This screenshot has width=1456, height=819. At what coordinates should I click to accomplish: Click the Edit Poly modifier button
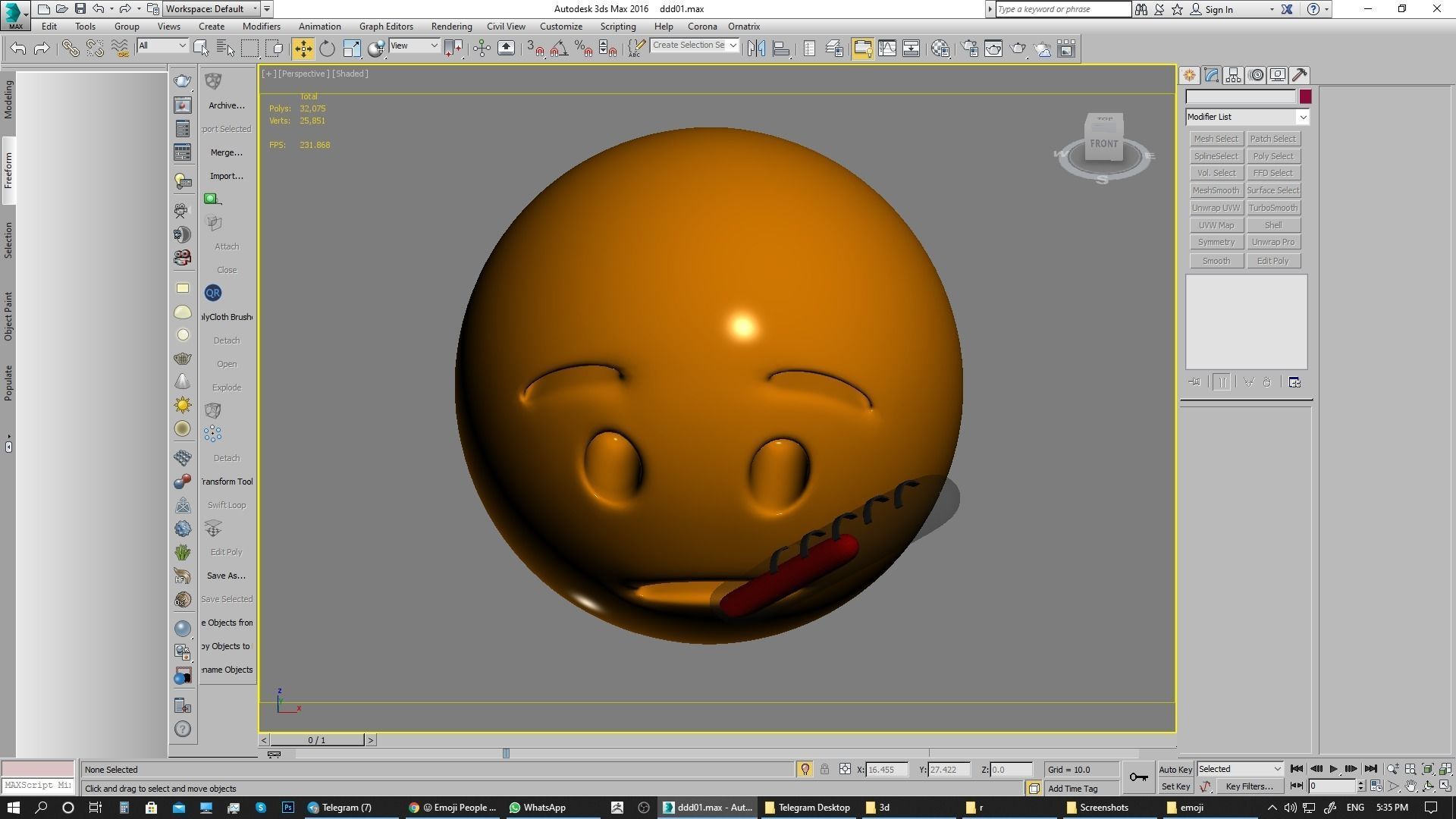pyautogui.click(x=1273, y=261)
